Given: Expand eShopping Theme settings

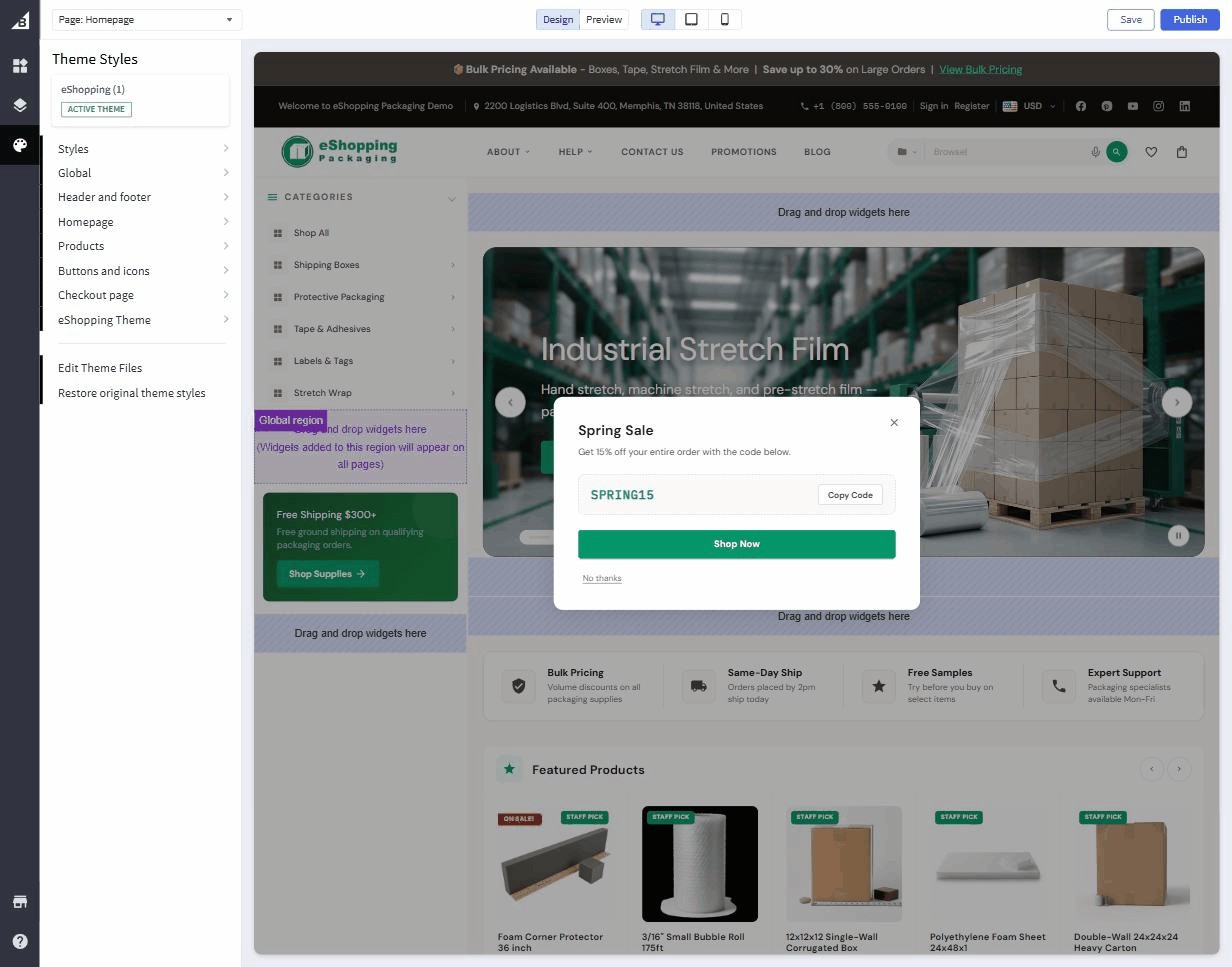Looking at the screenshot, I should [141, 320].
